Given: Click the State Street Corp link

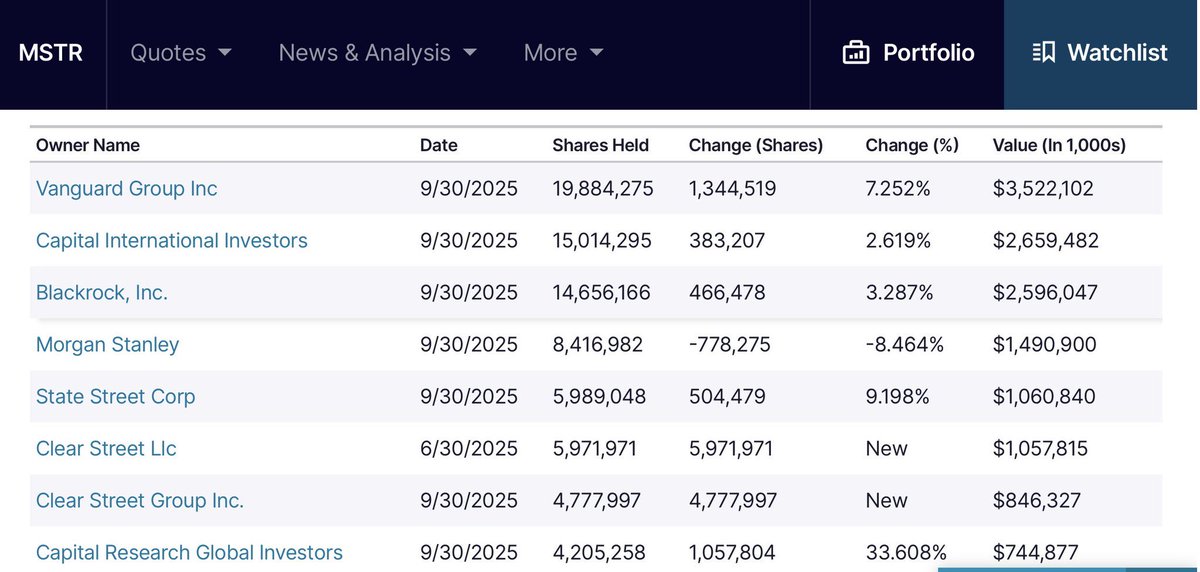Looking at the screenshot, I should point(115,396).
